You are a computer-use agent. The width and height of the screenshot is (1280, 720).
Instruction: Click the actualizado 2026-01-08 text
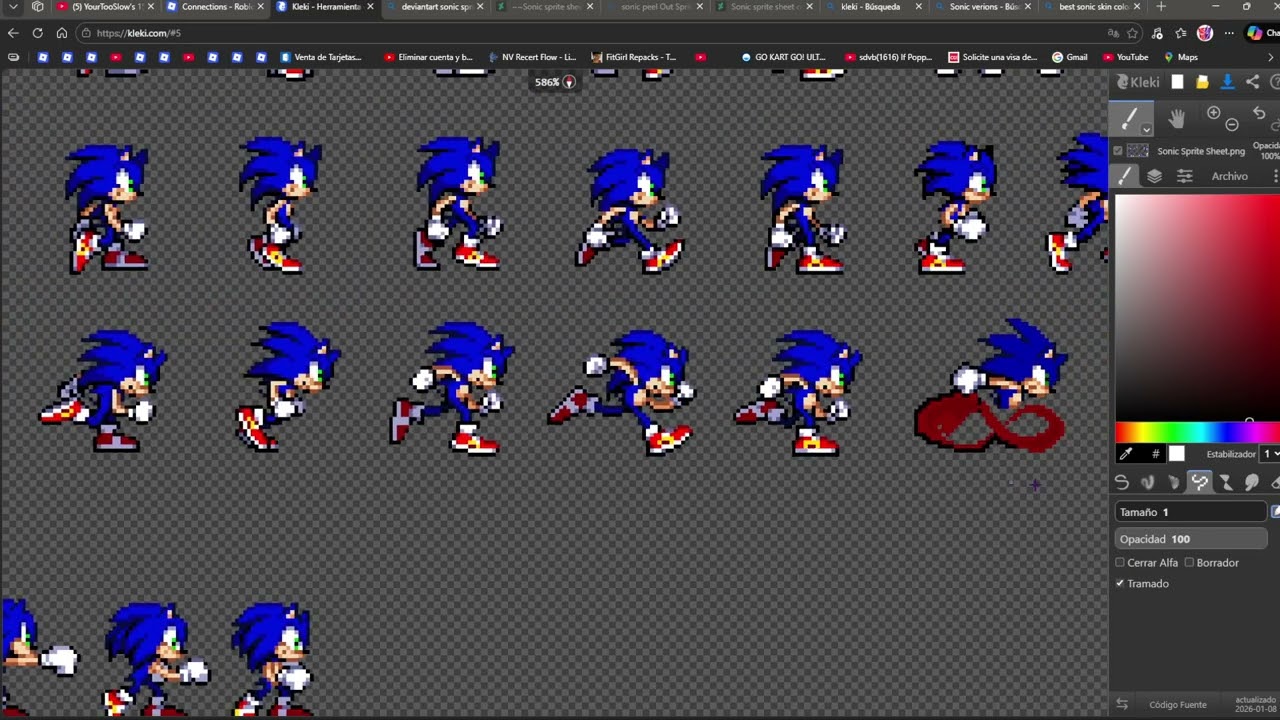coord(1255,704)
